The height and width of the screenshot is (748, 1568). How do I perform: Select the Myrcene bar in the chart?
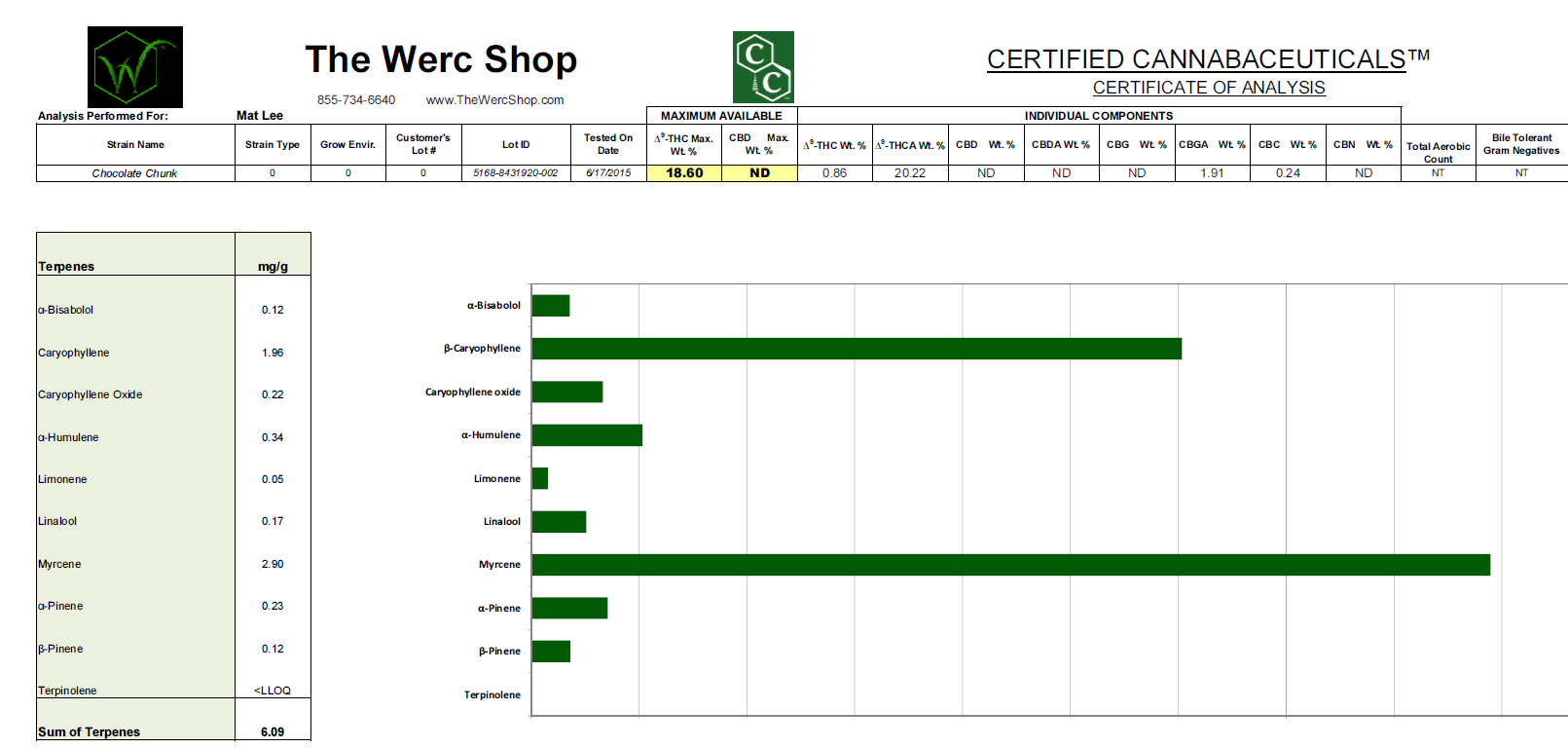[x=1010, y=565]
